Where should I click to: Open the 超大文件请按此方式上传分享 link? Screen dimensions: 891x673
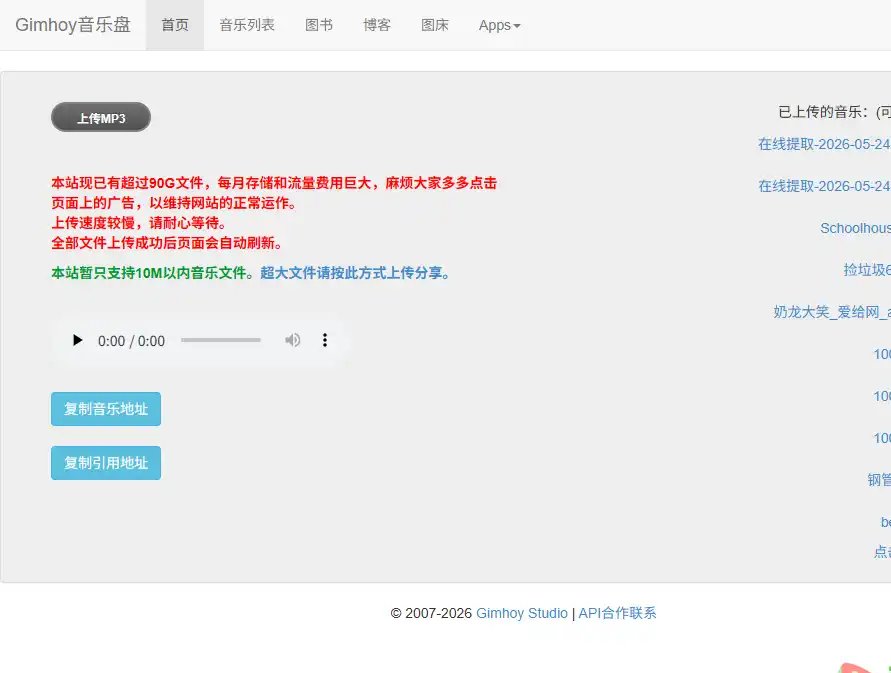point(355,273)
